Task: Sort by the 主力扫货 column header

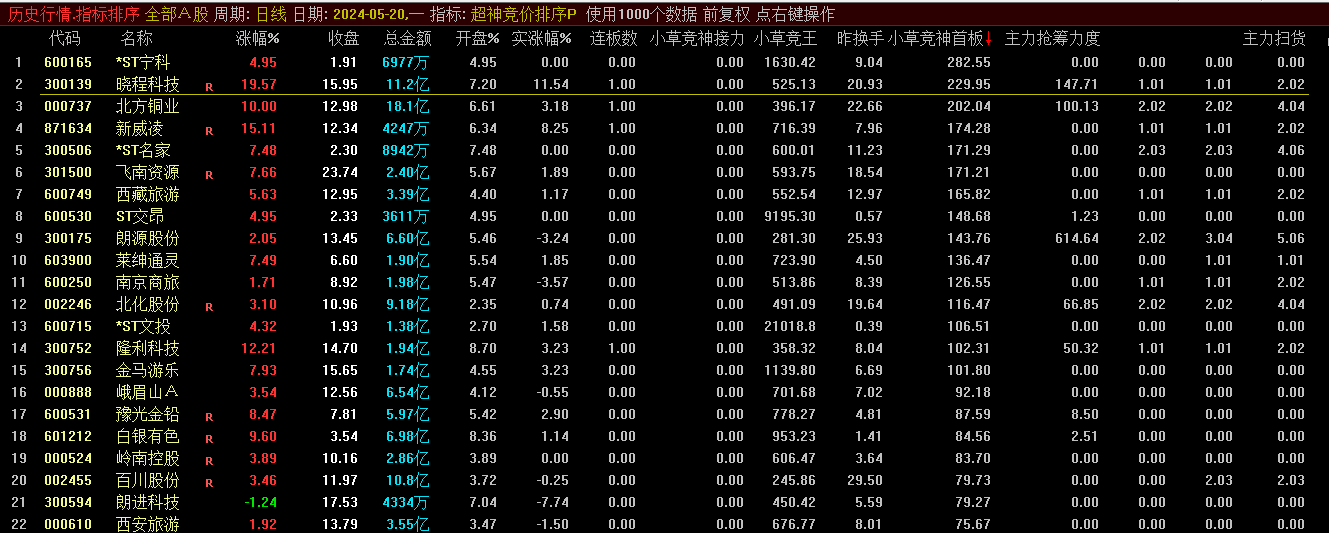Action: [1274, 38]
